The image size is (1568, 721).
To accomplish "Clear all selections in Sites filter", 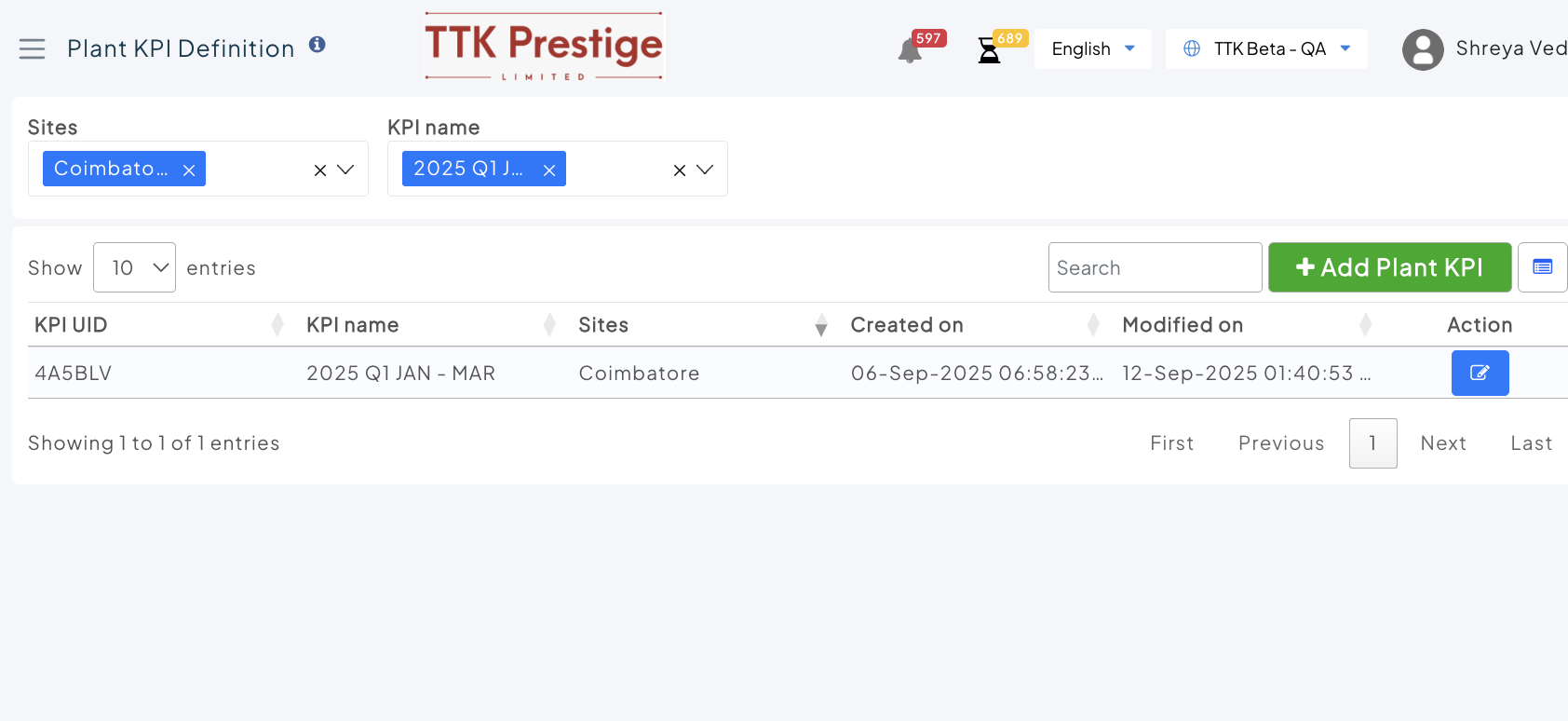I will [320, 170].
